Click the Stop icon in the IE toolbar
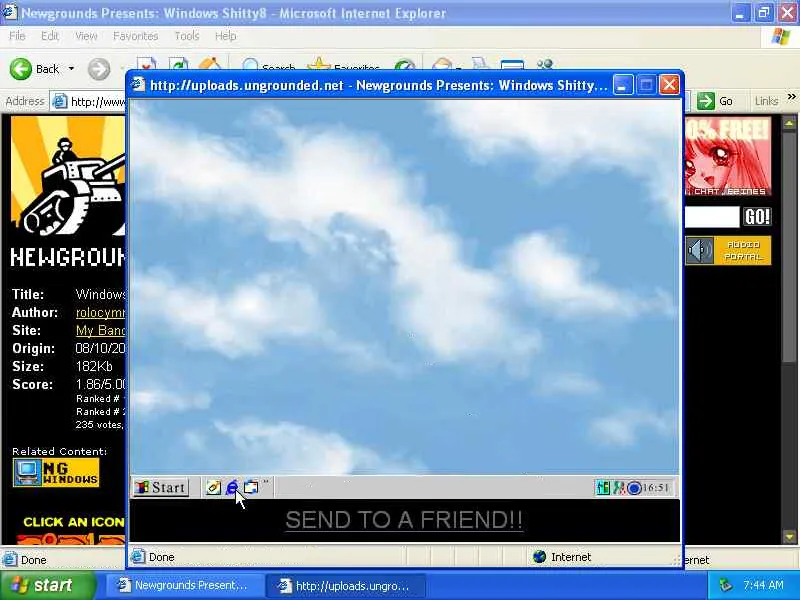The image size is (800, 600). 146,64
